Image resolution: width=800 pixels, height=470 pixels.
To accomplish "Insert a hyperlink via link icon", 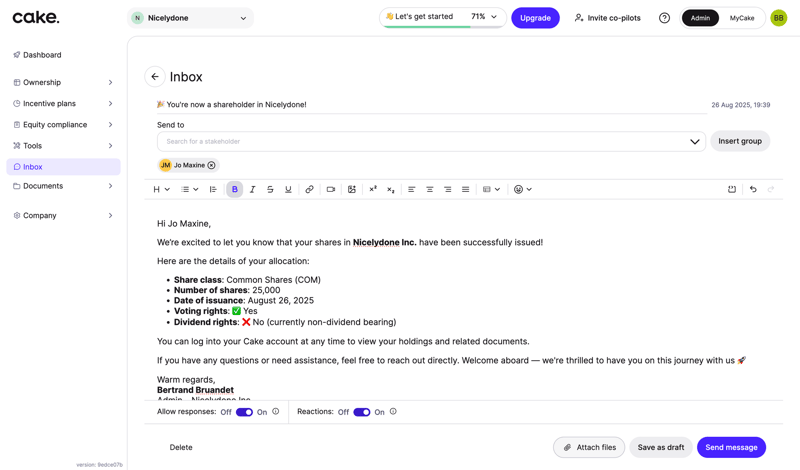I will (309, 189).
